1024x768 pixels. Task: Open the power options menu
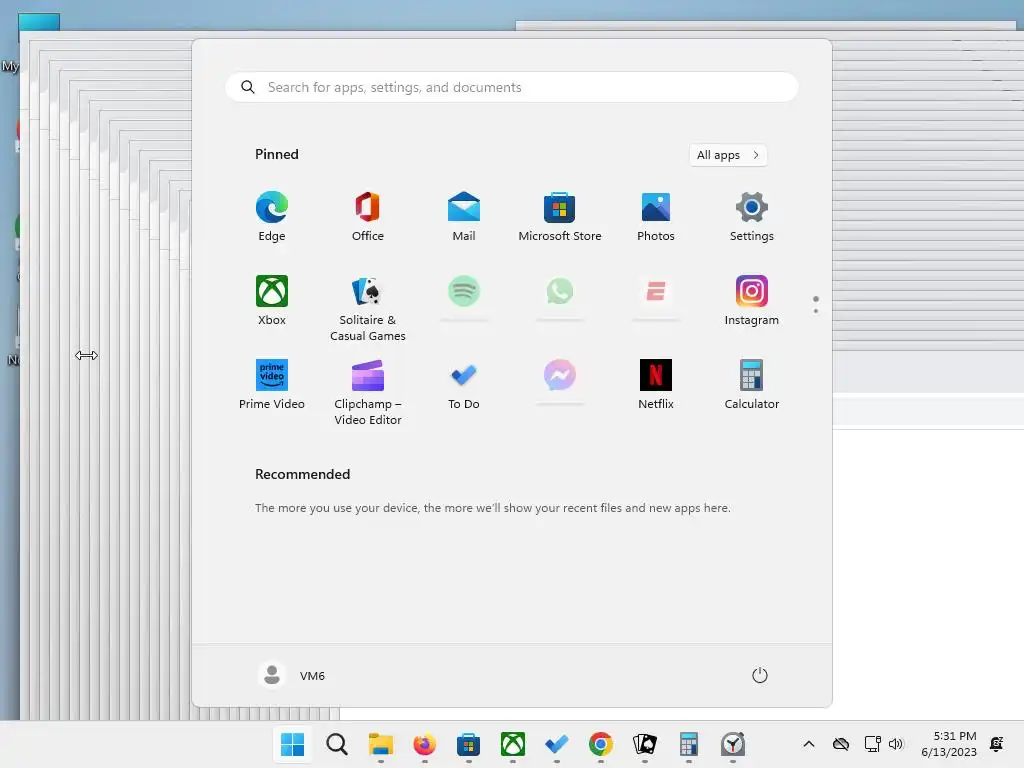[x=760, y=675]
